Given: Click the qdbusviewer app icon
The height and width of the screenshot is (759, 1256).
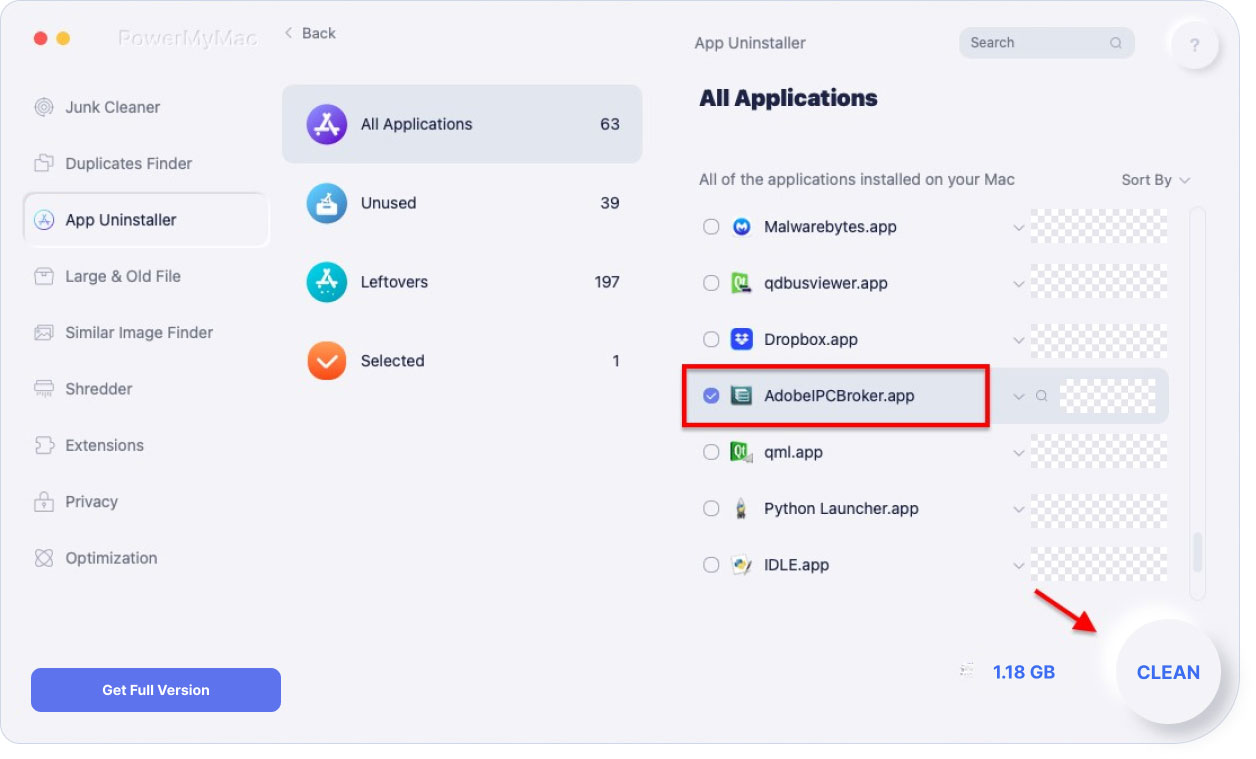Looking at the screenshot, I should tap(741, 283).
